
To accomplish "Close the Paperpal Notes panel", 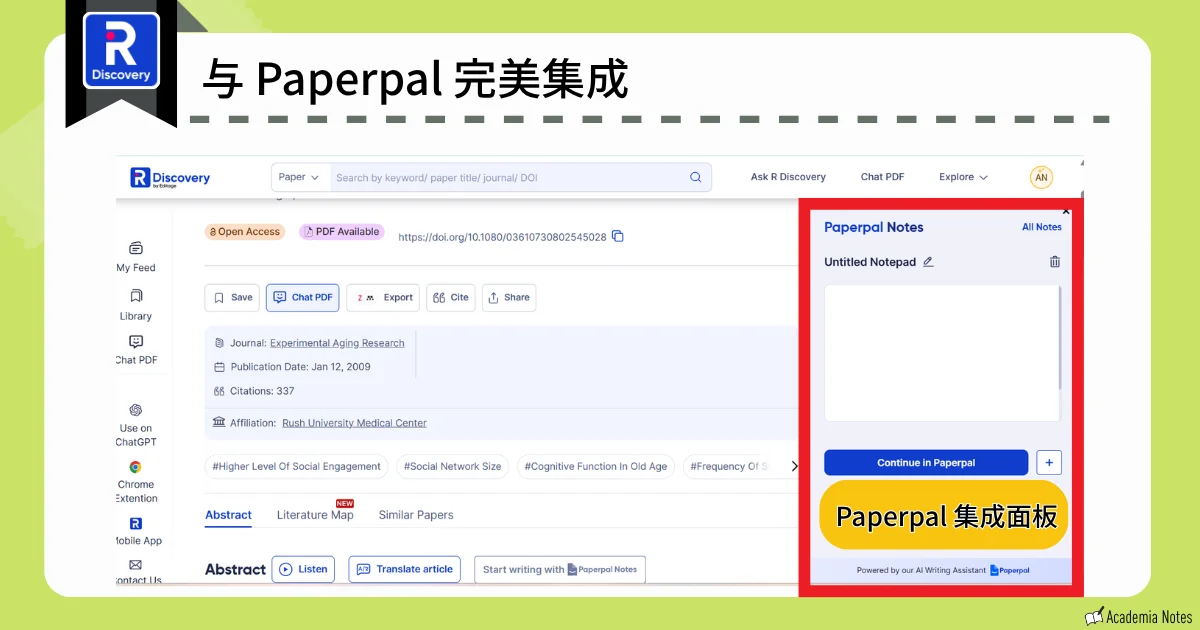I will coord(1066,211).
